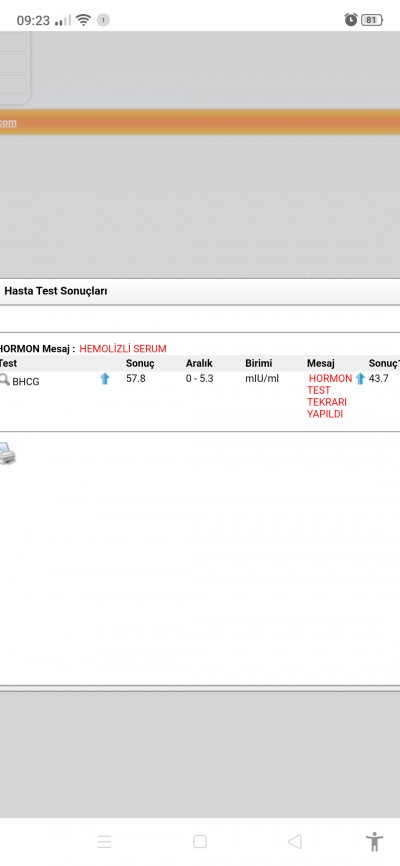The height and width of the screenshot is (866, 400).
Task: Click the HEMOLİZLİ SERUM message
Action: [123, 349]
